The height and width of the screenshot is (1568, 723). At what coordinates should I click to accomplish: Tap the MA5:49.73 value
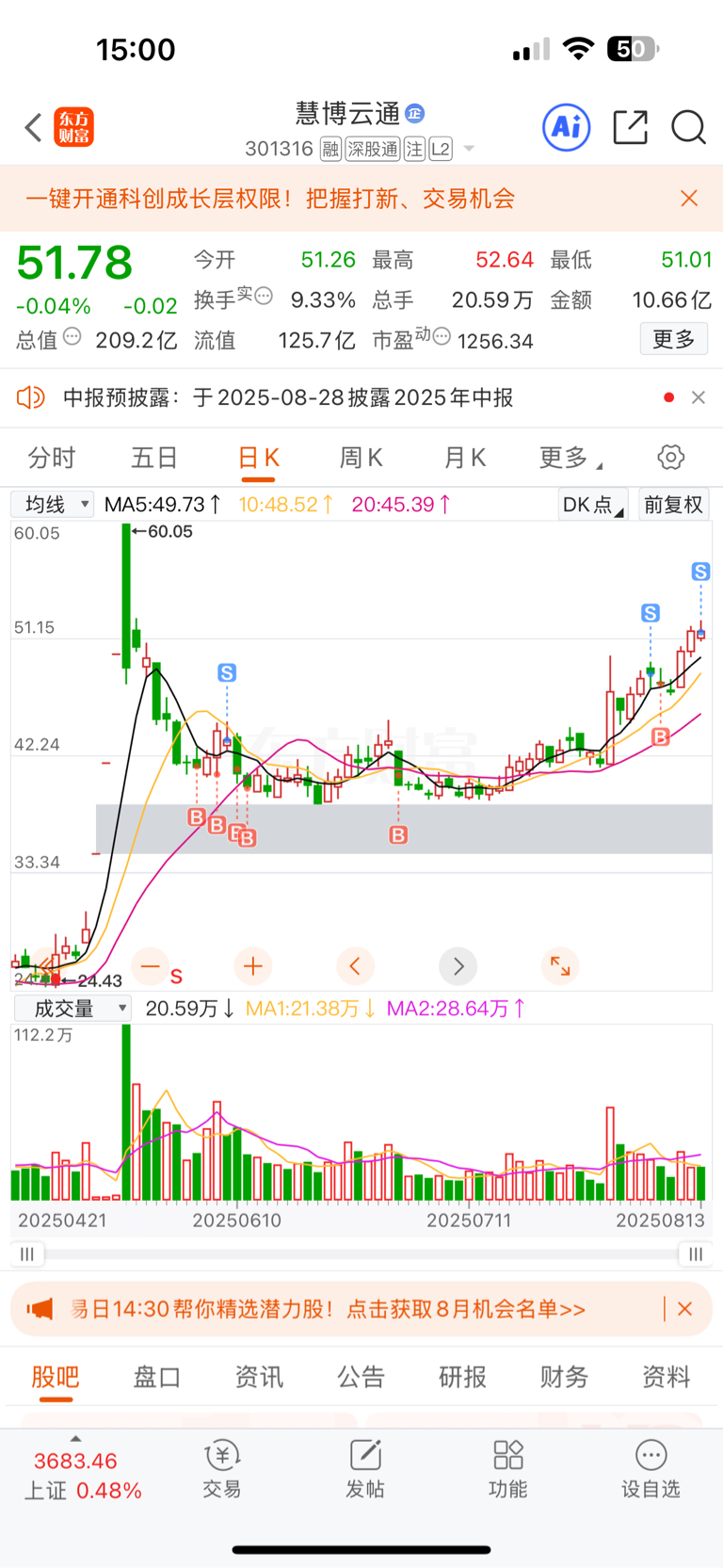pos(163,505)
